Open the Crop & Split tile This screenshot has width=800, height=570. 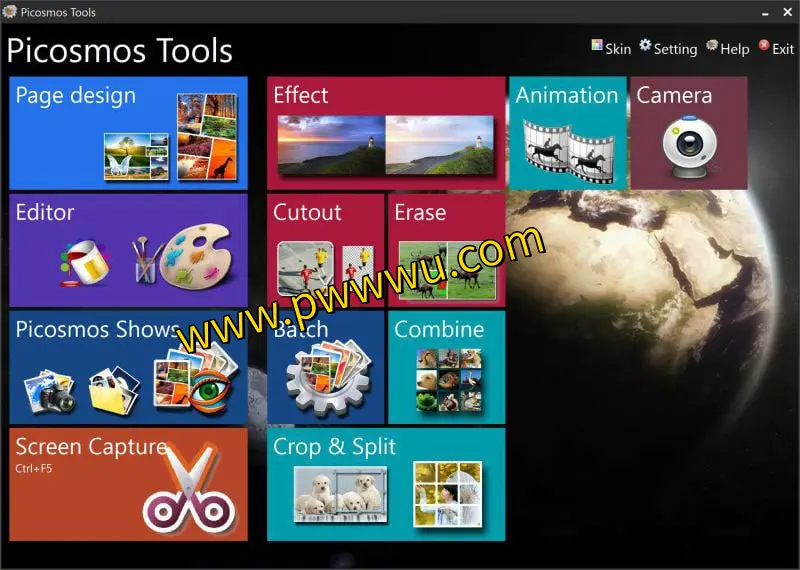pyautogui.click(x=386, y=484)
